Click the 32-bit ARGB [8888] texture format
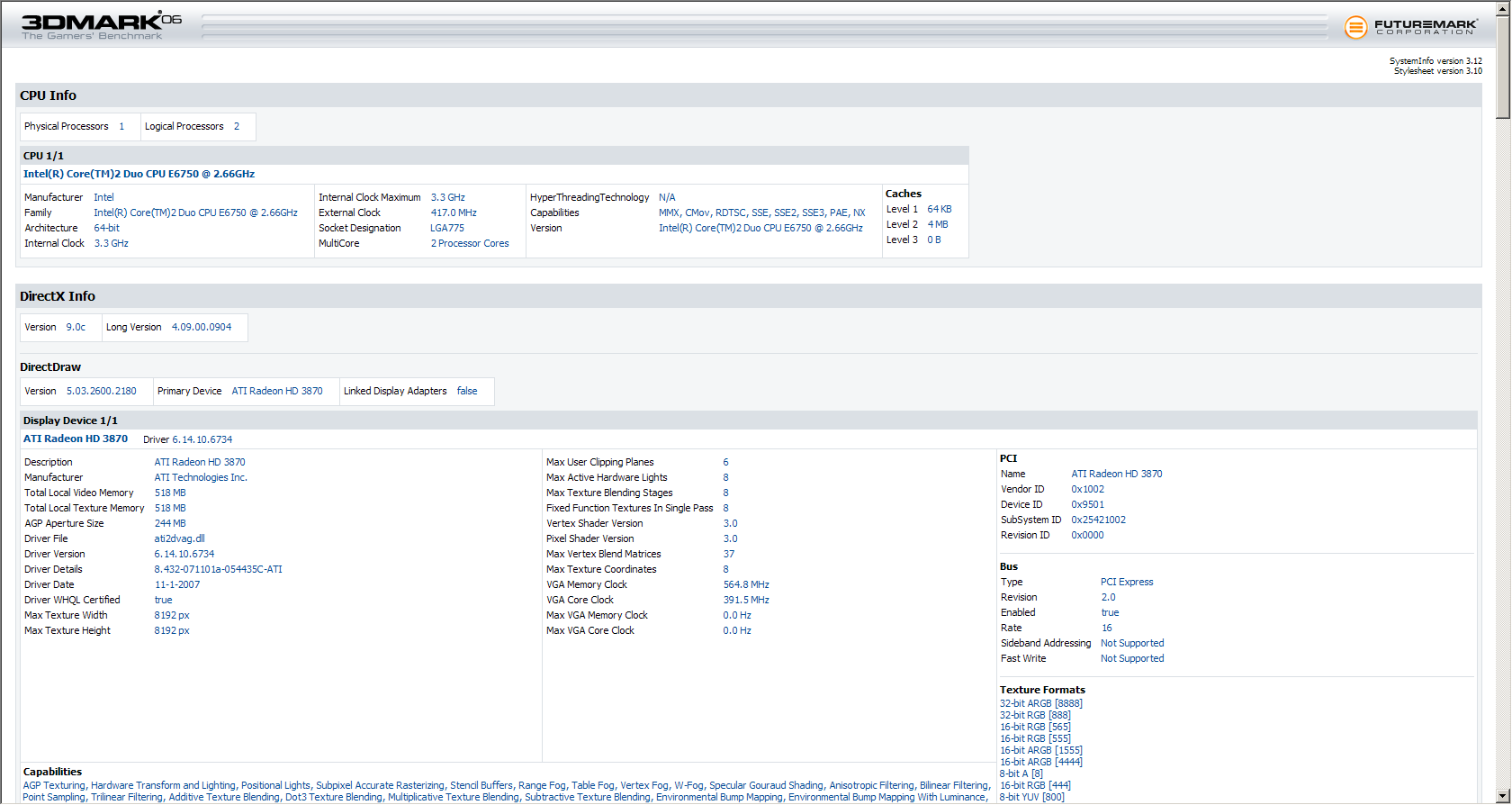 pos(1041,703)
